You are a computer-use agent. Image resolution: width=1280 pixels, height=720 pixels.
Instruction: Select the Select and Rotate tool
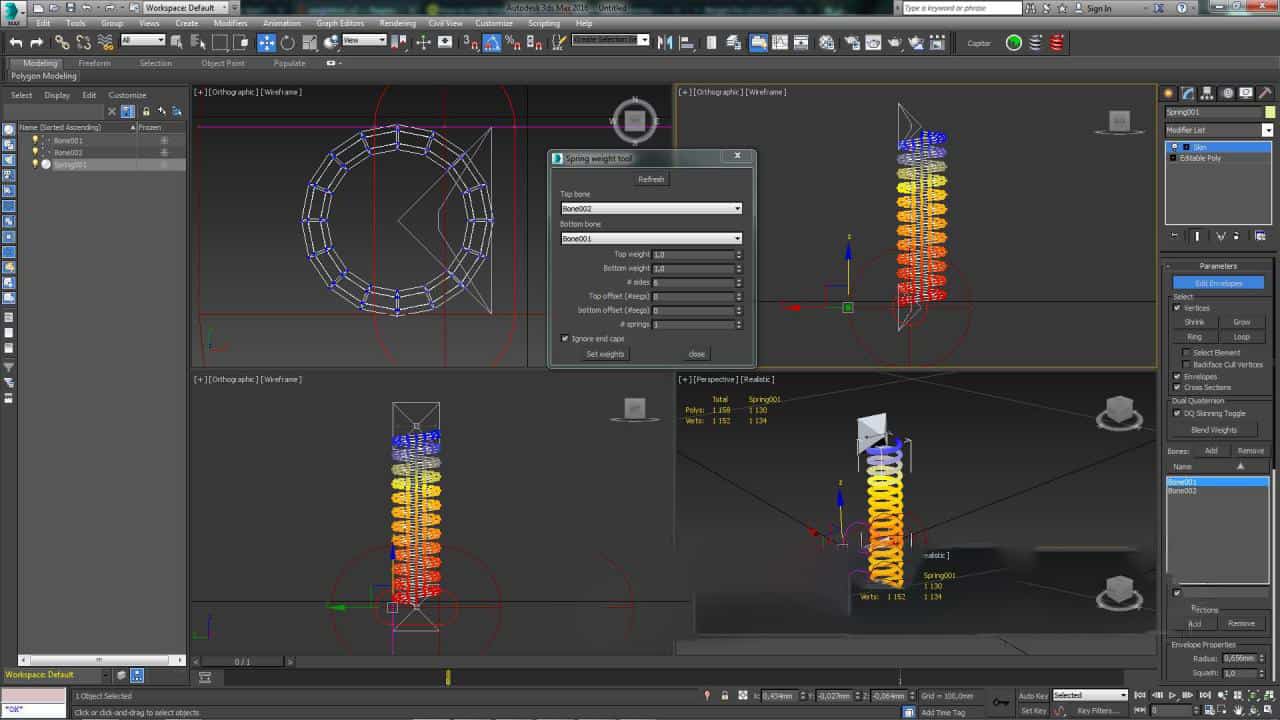tap(288, 42)
